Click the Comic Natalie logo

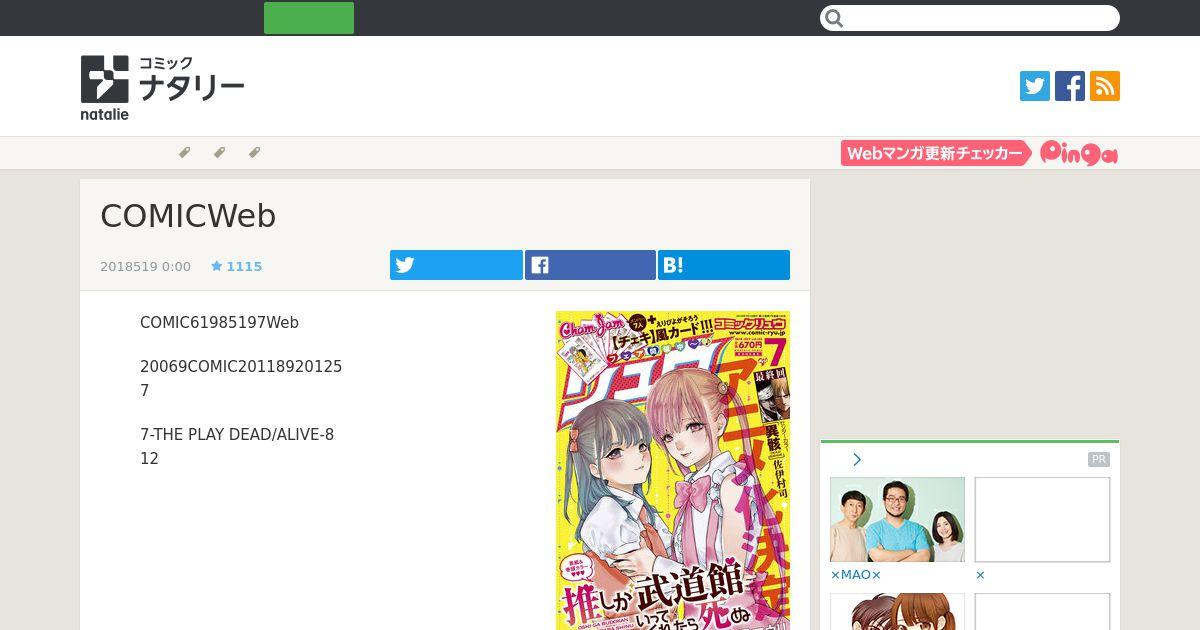(x=162, y=88)
